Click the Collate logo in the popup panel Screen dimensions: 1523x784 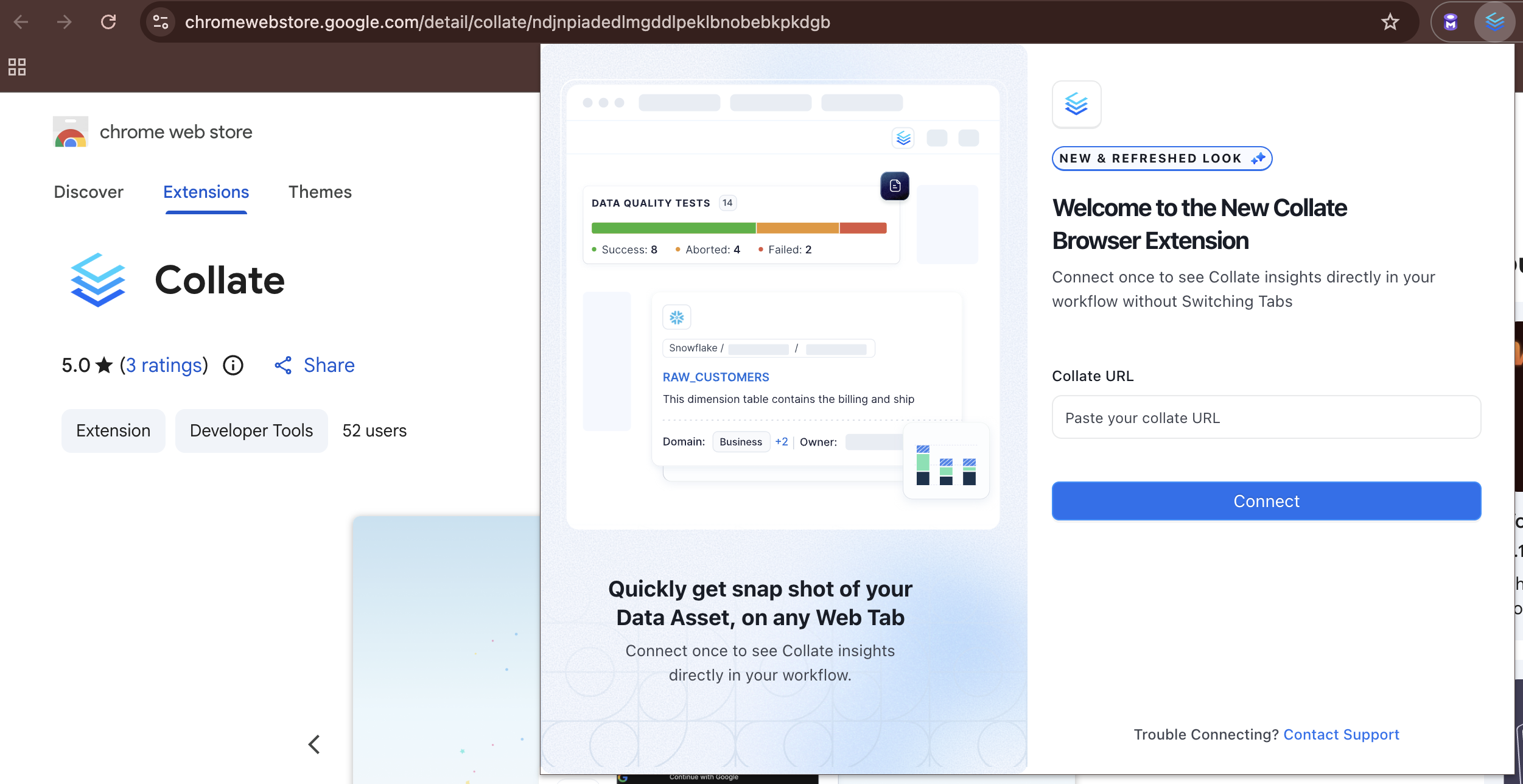click(x=1076, y=104)
